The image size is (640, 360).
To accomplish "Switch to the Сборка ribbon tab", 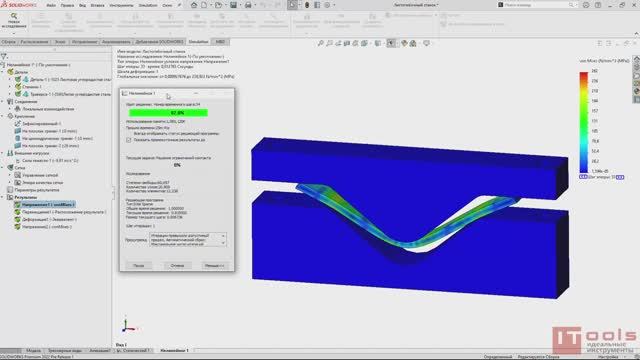I will [x=9, y=42].
